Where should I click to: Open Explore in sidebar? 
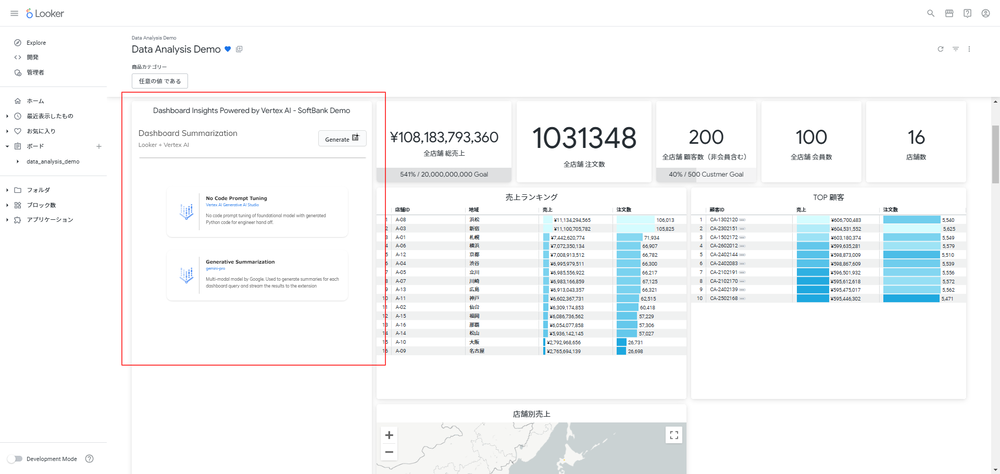pyautogui.click(x=36, y=43)
